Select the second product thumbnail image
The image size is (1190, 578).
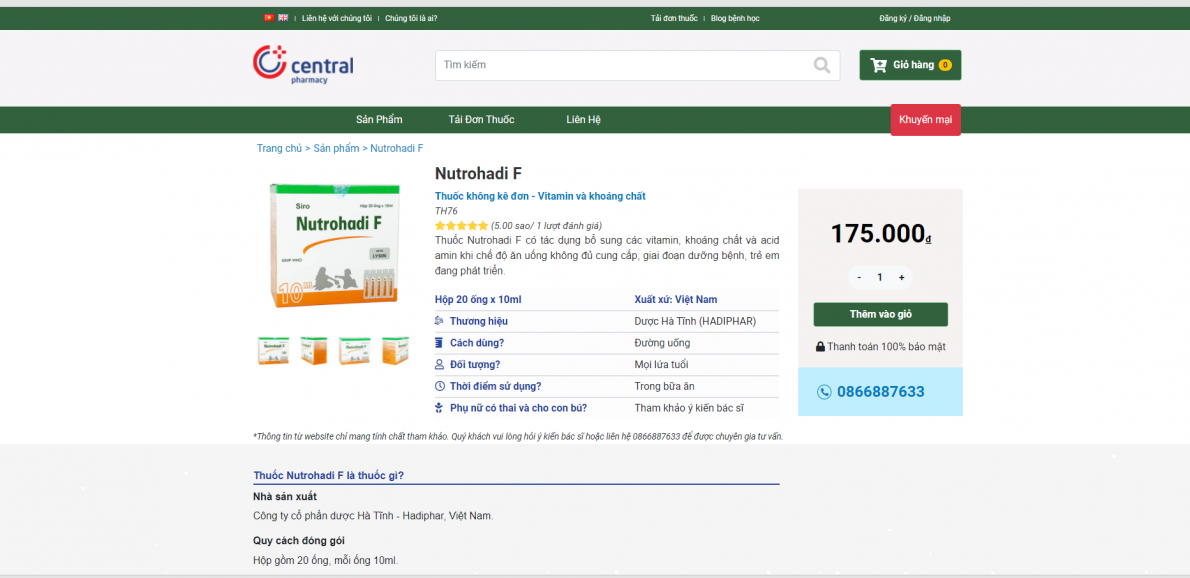(x=313, y=351)
